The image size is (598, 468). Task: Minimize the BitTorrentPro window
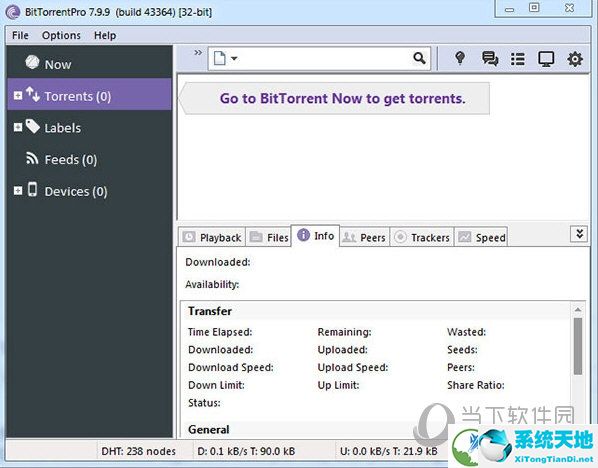(x=510, y=10)
